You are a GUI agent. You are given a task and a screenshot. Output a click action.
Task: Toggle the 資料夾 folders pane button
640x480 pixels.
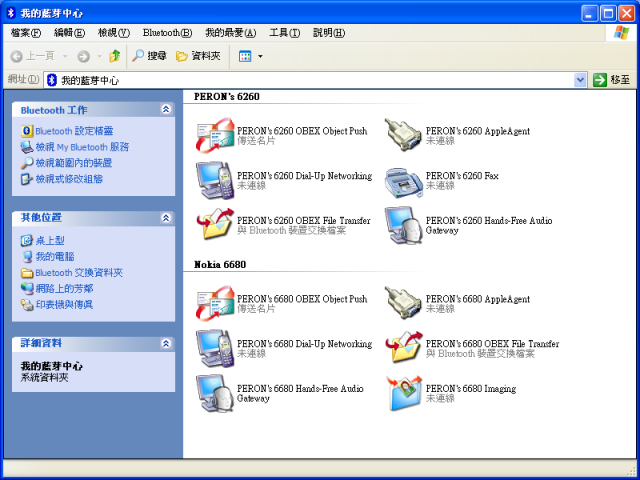click(198, 56)
